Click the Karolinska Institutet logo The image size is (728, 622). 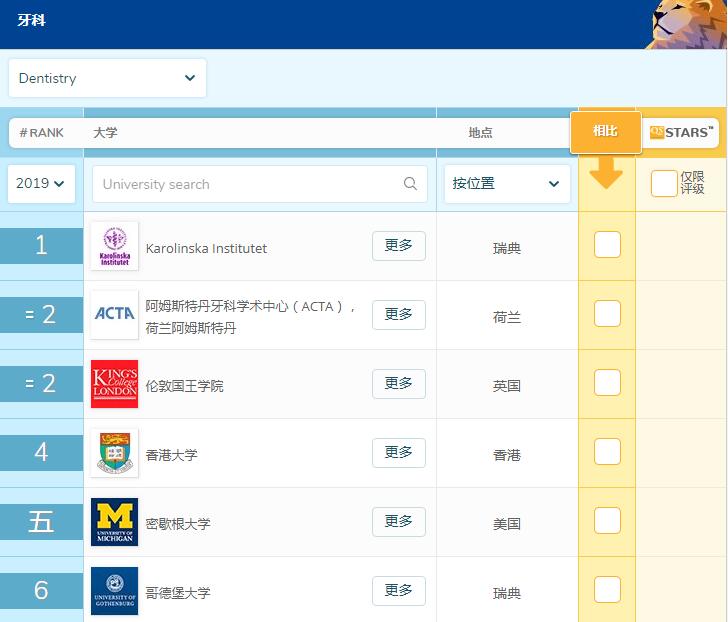tap(114, 247)
